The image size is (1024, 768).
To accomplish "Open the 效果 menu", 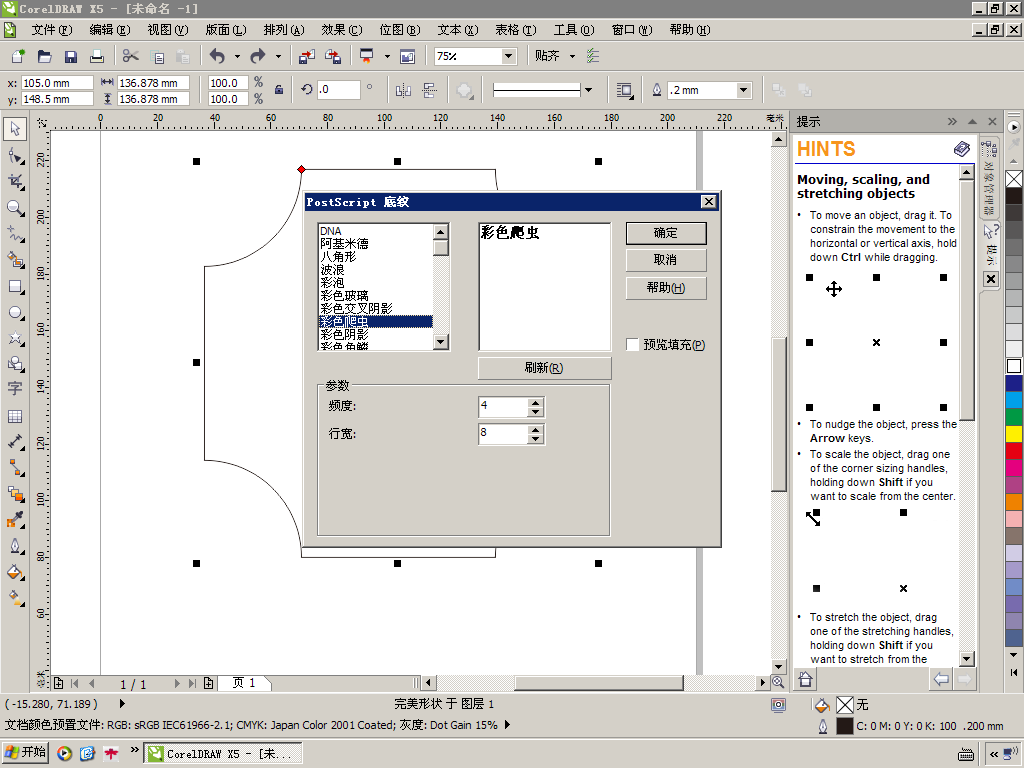I will pyautogui.click(x=342, y=29).
